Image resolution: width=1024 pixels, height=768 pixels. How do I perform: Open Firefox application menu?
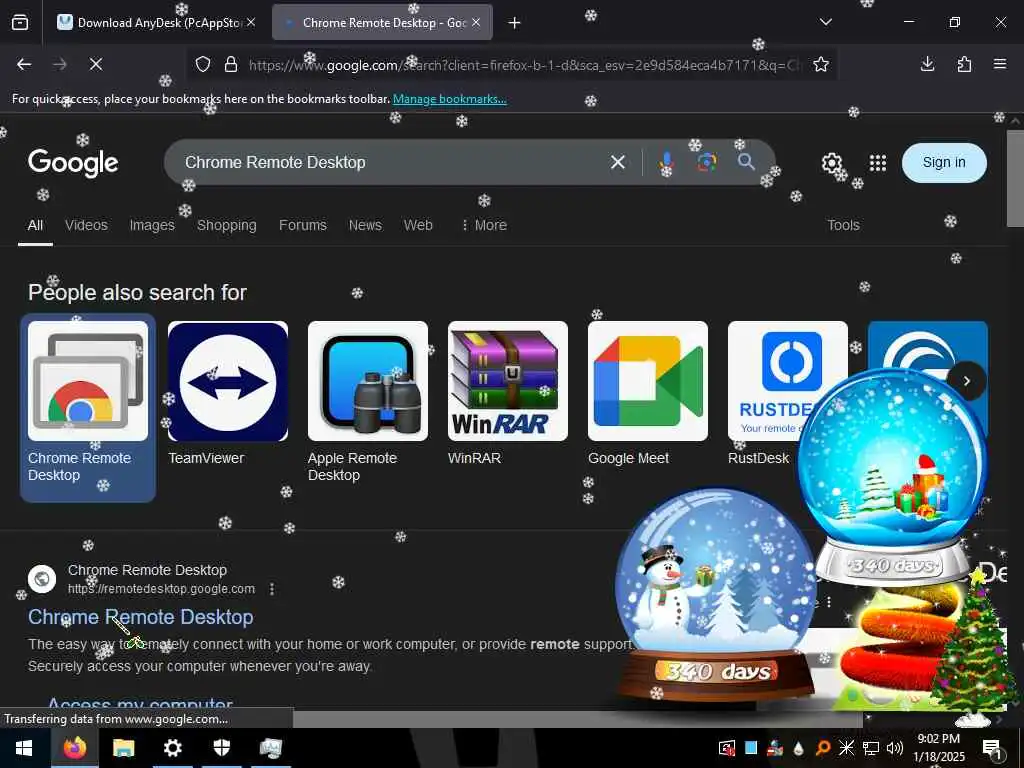1000,64
